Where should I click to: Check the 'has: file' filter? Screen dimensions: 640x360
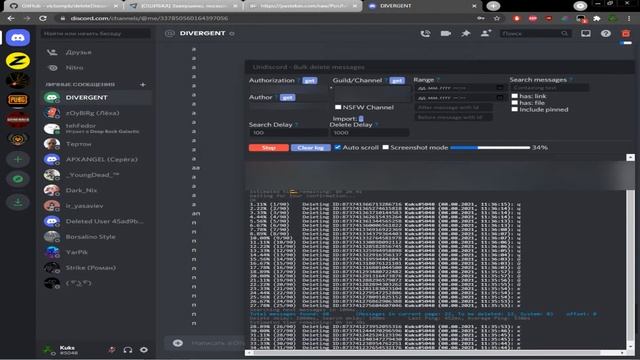tap(515, 102)
